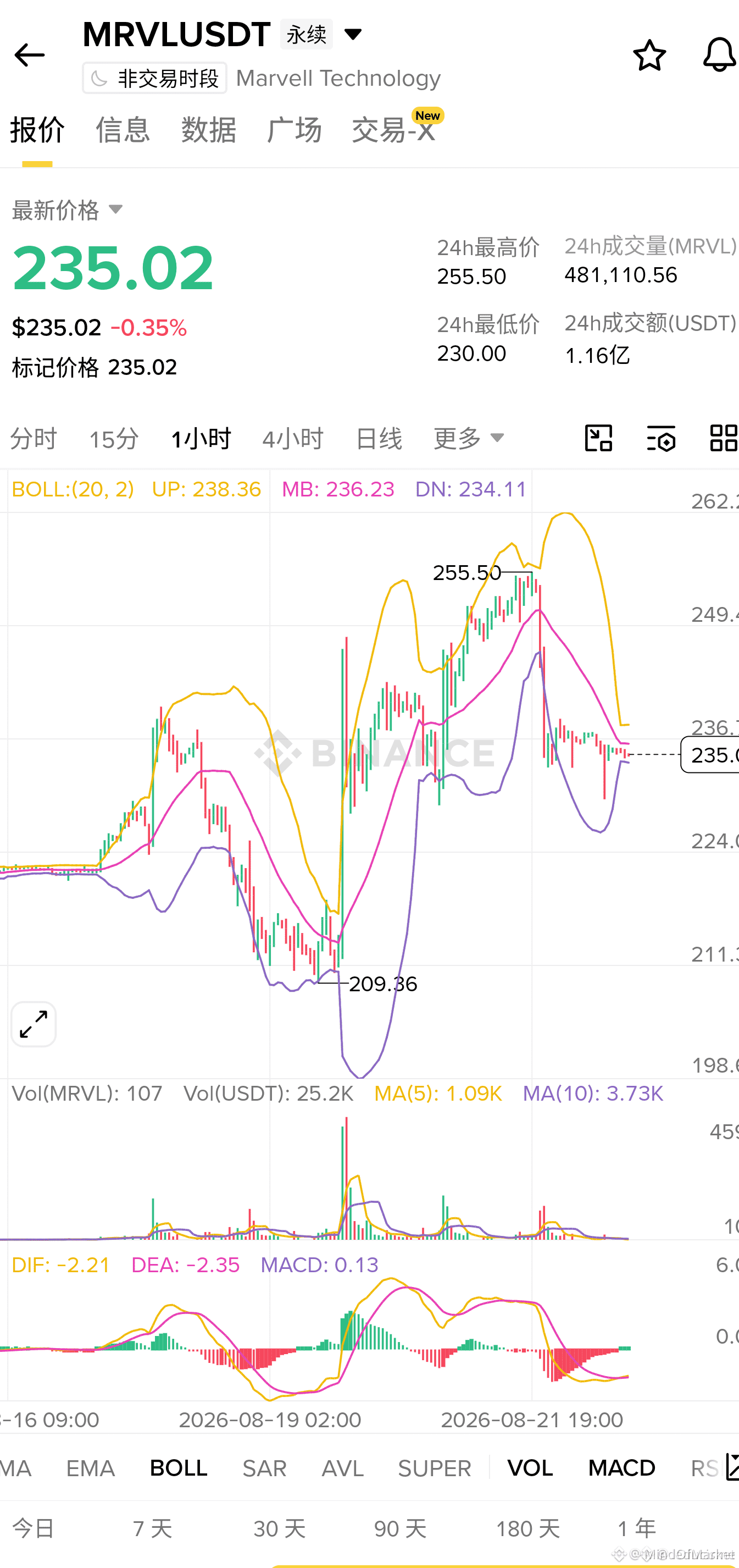The height and width of the screenshot is (1568, 739).
Task: Tap the -0.35% price change
Action: tap(148, 328)
